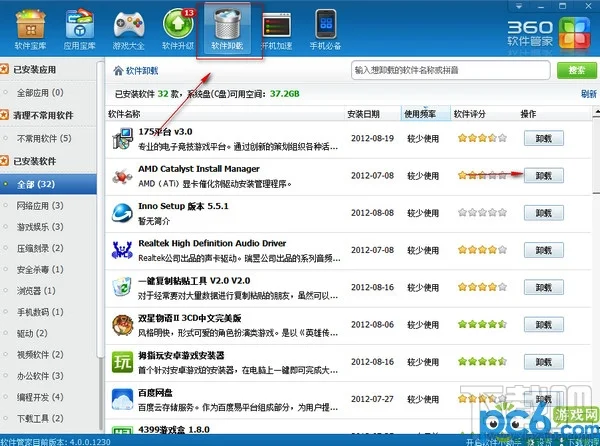The image size is (600, 446).
Task: Select the Realtek High Definition Audio Driver title
Action: (212, 243)
